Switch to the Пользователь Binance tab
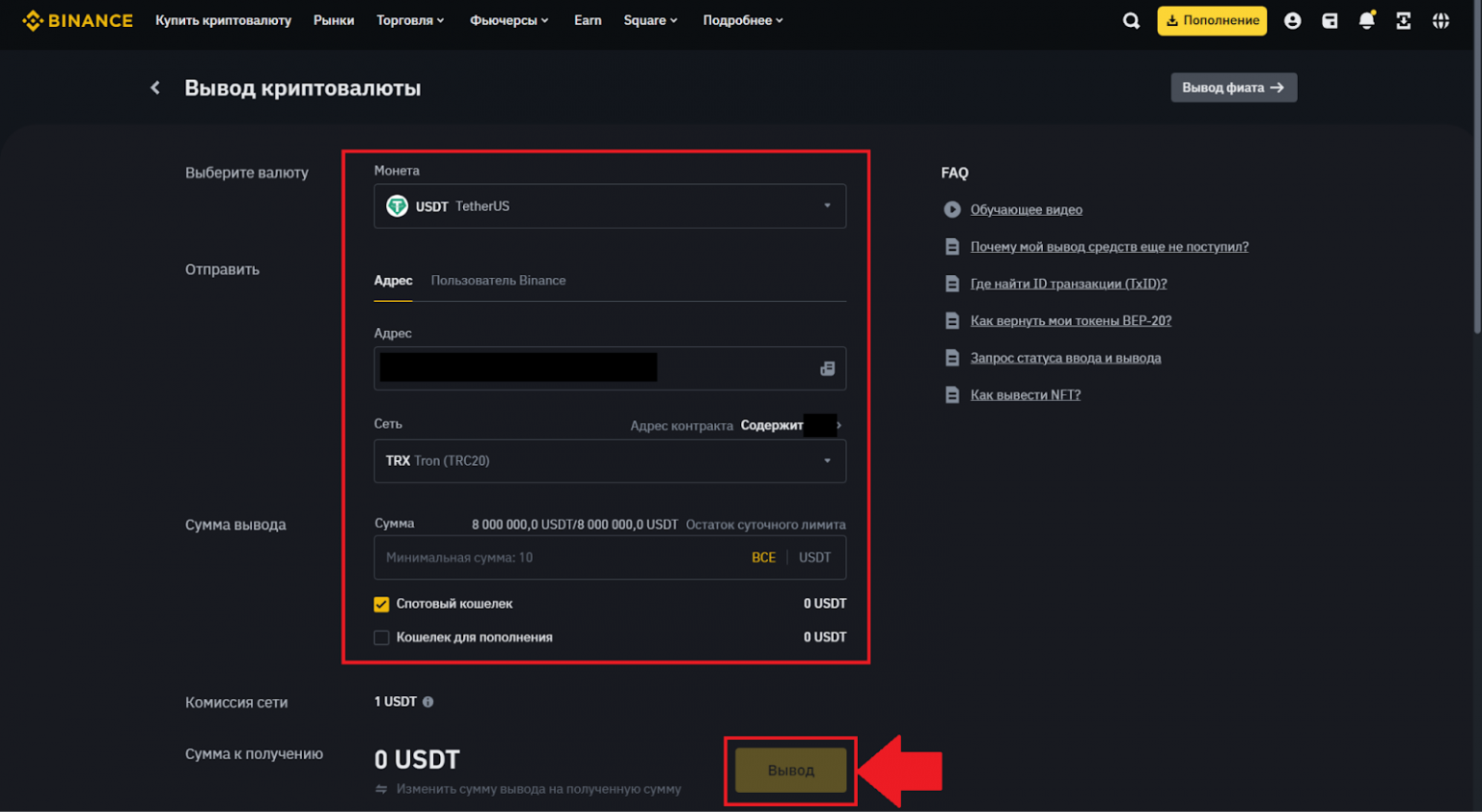This screenshot has height=812, width=1482. 499,281
